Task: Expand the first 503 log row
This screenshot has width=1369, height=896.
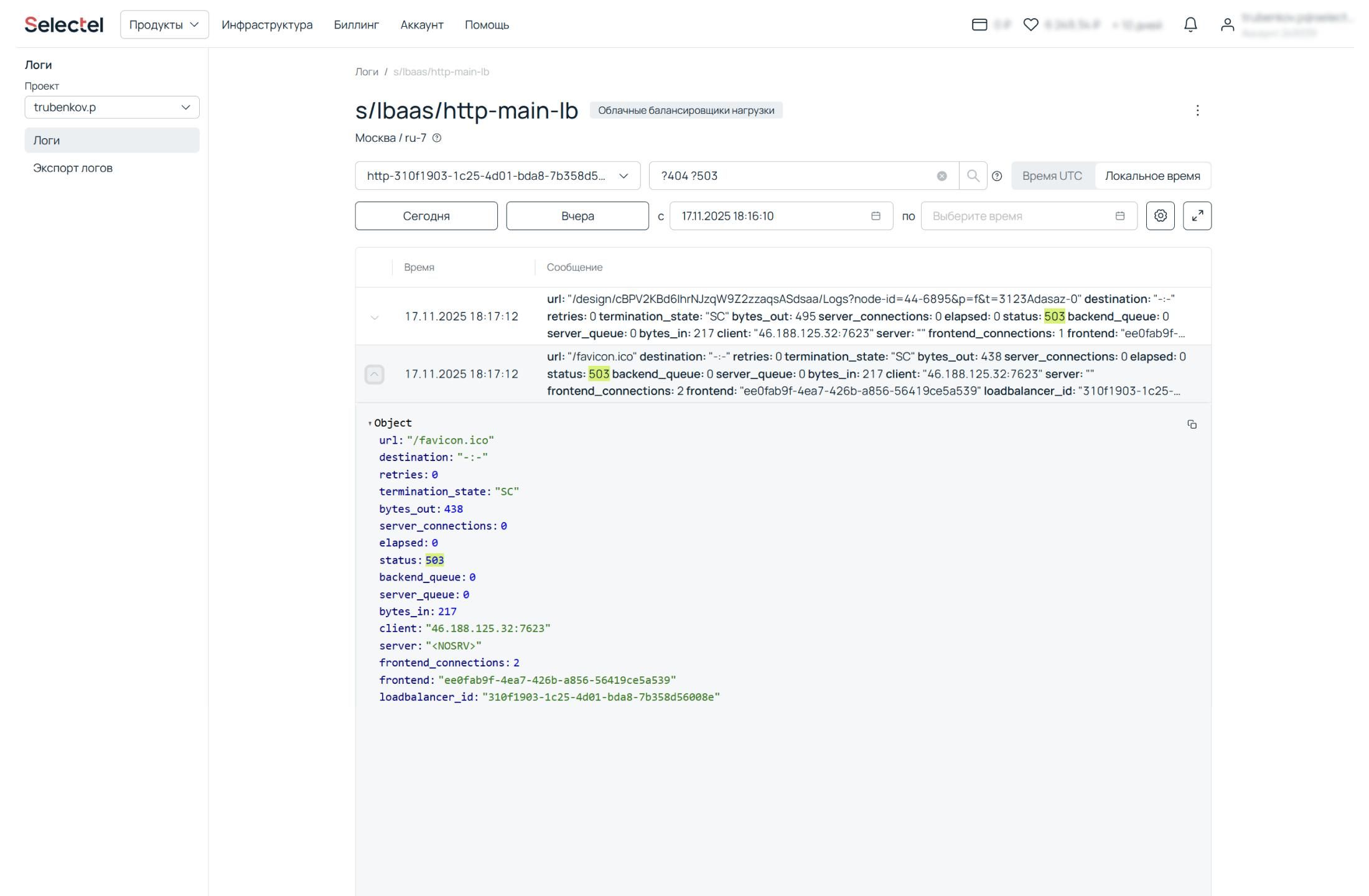Action: 374,317
